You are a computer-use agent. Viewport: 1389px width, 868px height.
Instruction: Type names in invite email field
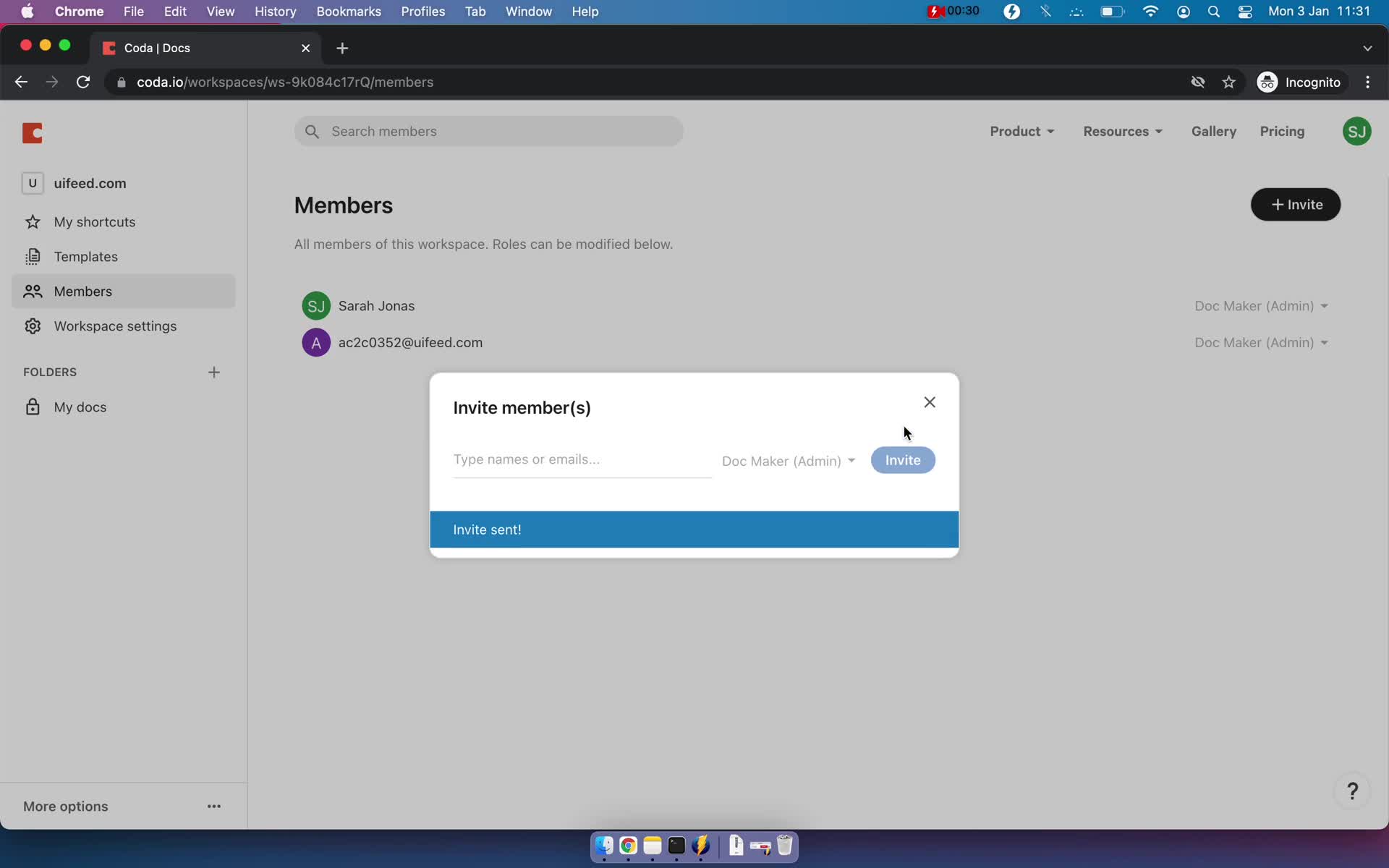(581, 458)
